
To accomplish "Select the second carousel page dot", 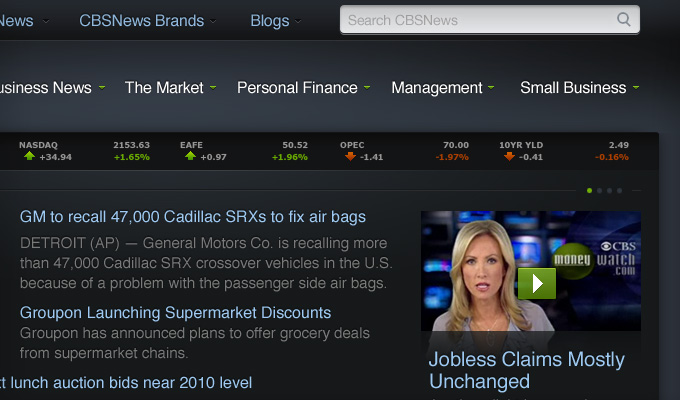I will (599, 190).
